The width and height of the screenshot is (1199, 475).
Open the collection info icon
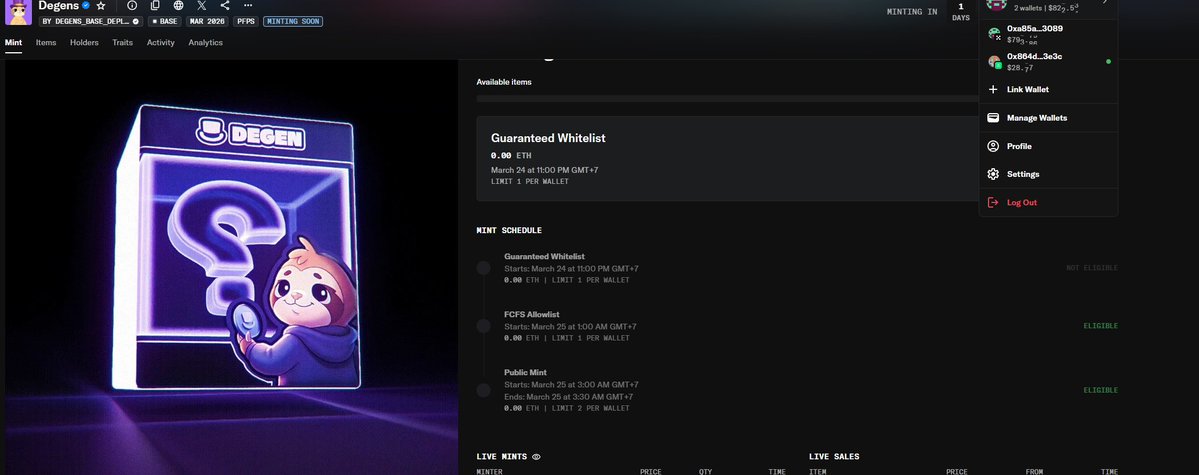point(132,5)
